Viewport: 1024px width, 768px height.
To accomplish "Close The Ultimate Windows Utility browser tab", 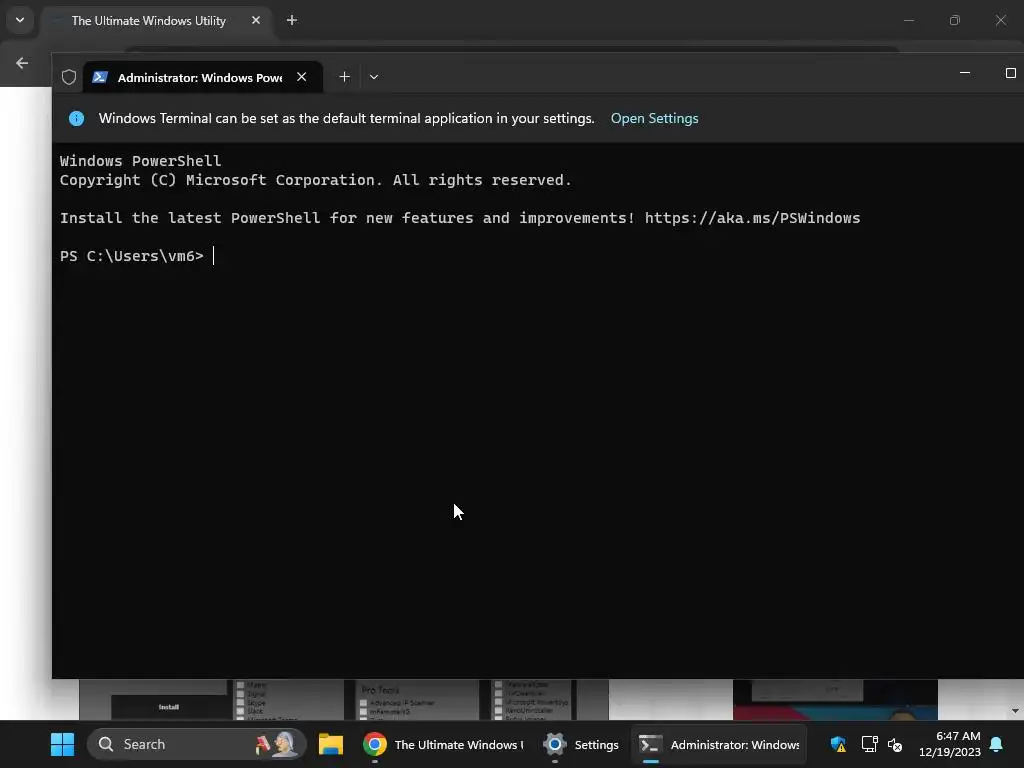I will pyautogui.click(x=256, y=21).
